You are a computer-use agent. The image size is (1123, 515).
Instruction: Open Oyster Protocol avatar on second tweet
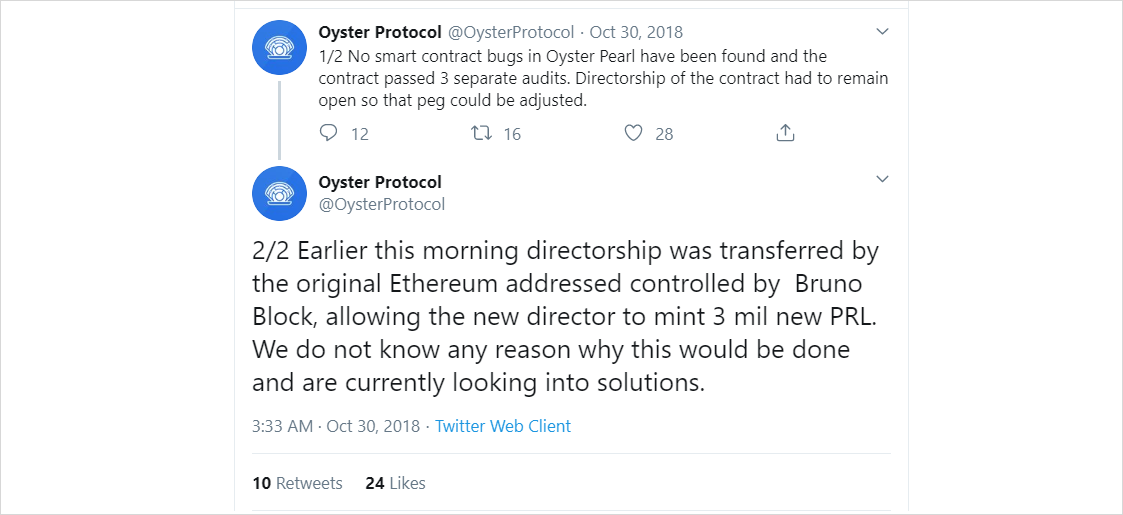(280, 193)
